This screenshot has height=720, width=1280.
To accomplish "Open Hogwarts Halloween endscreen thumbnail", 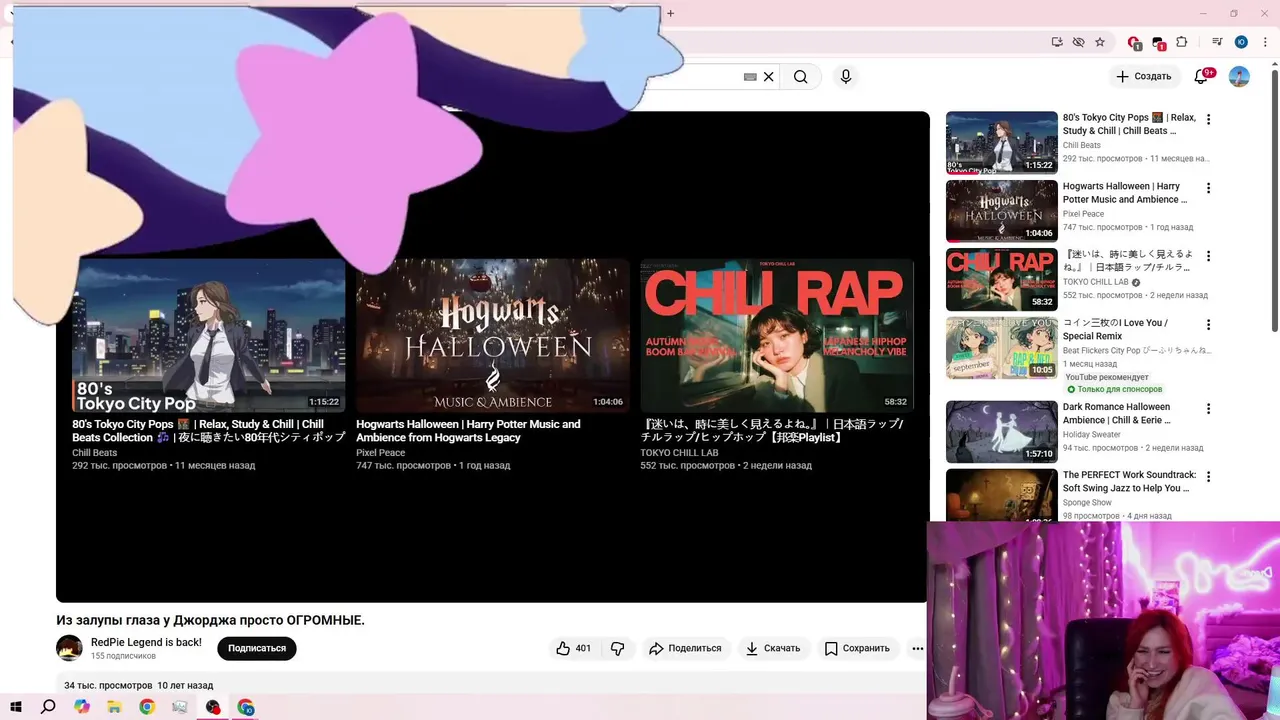I will [x=493, y=335].
